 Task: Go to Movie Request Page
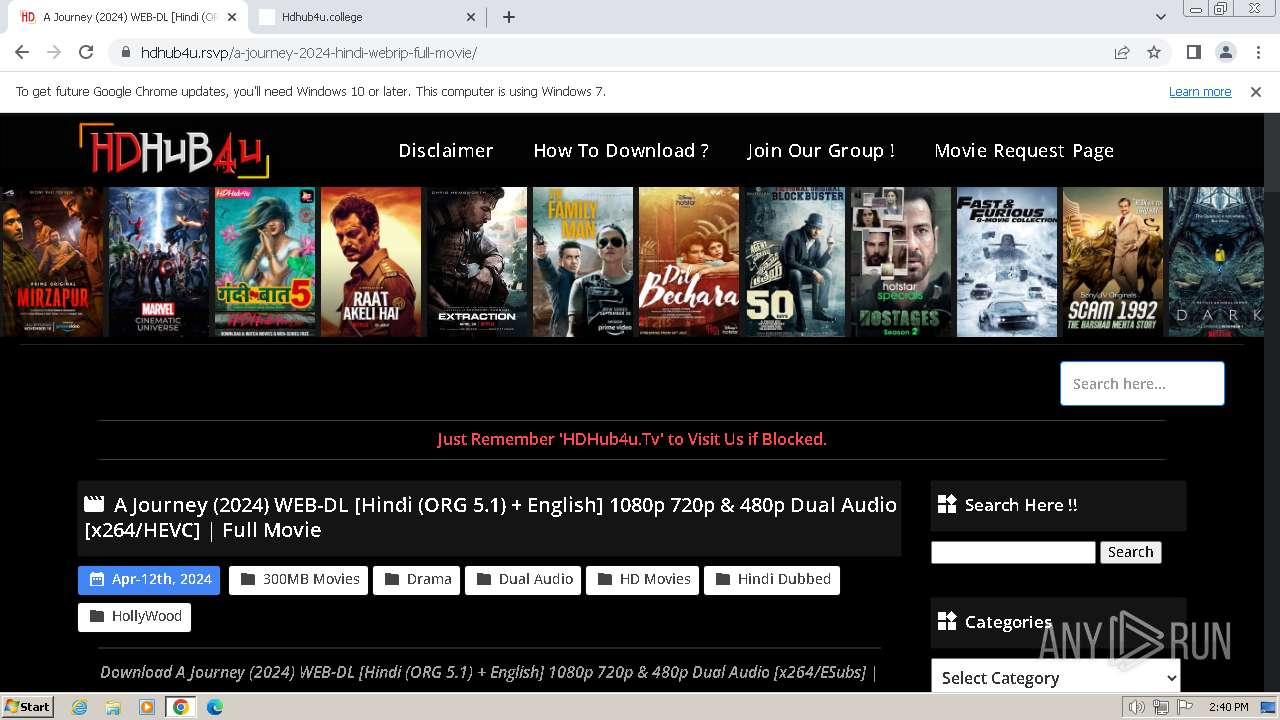tap(1024, 150)
